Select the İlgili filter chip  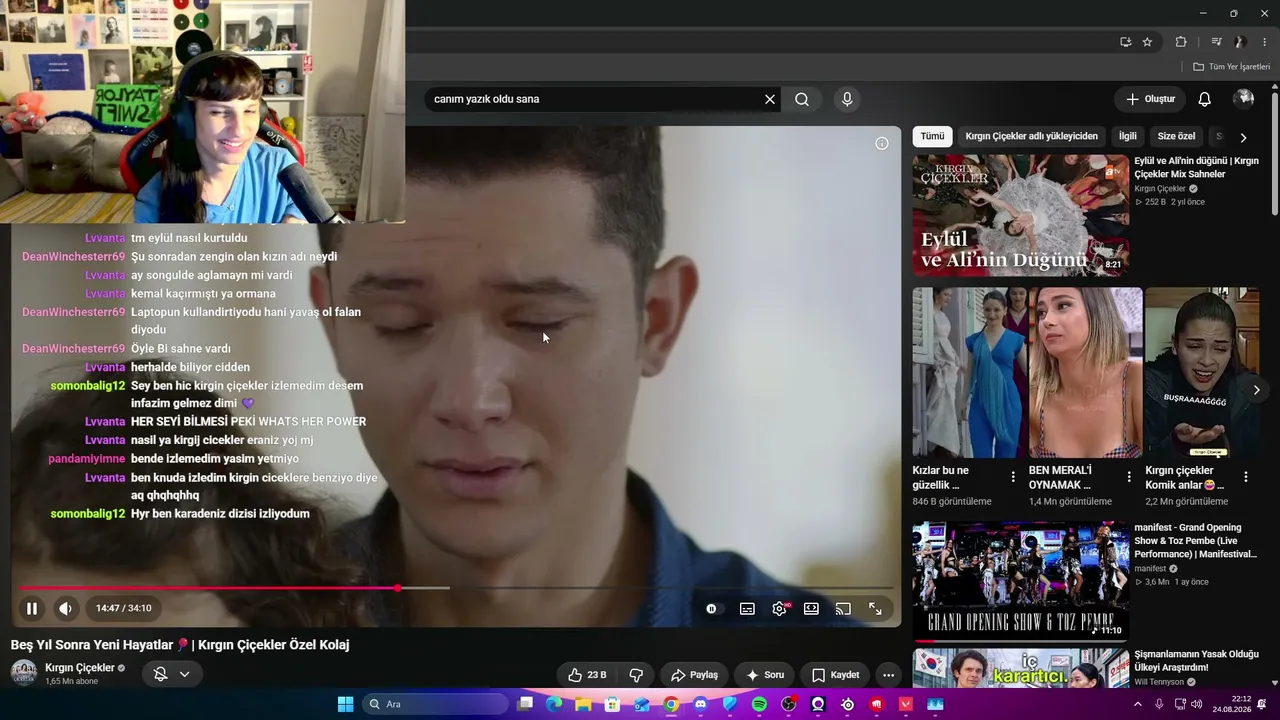point(1128,136)
